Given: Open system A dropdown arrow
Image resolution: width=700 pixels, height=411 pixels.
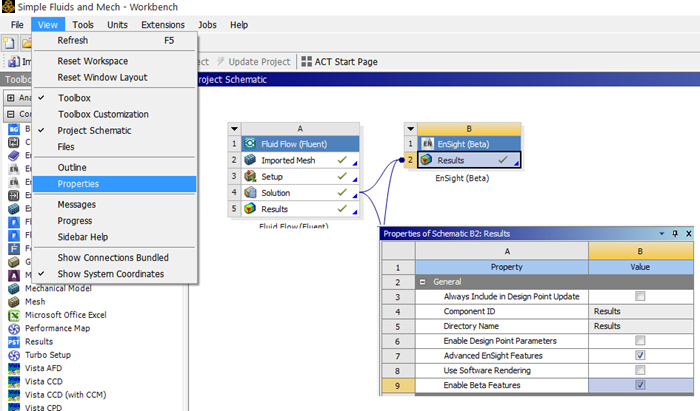Looking at the screenshot, I should pyautogui.click(x=234, y=129).
